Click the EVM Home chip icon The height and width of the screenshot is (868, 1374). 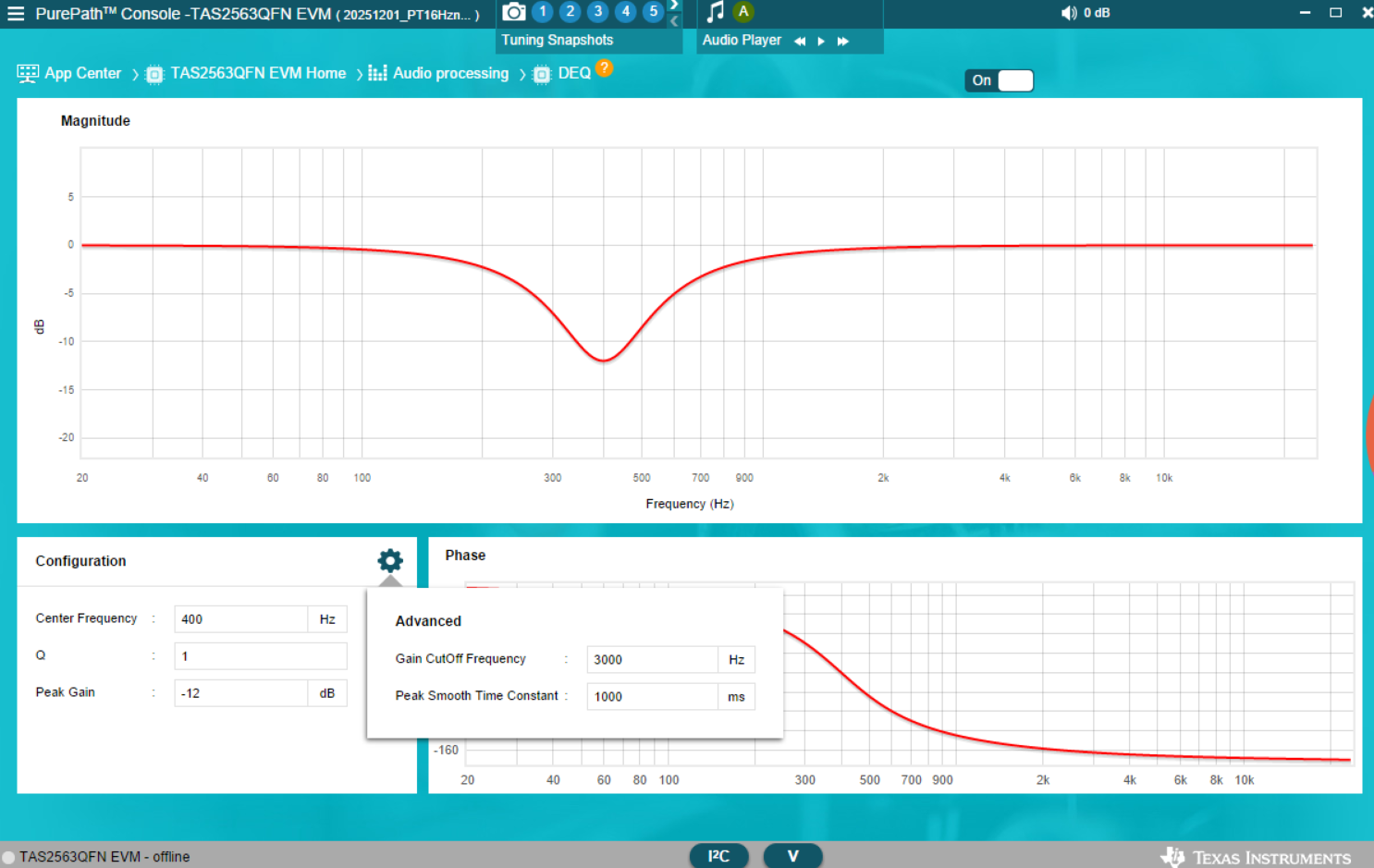click(x=154, y=75)
